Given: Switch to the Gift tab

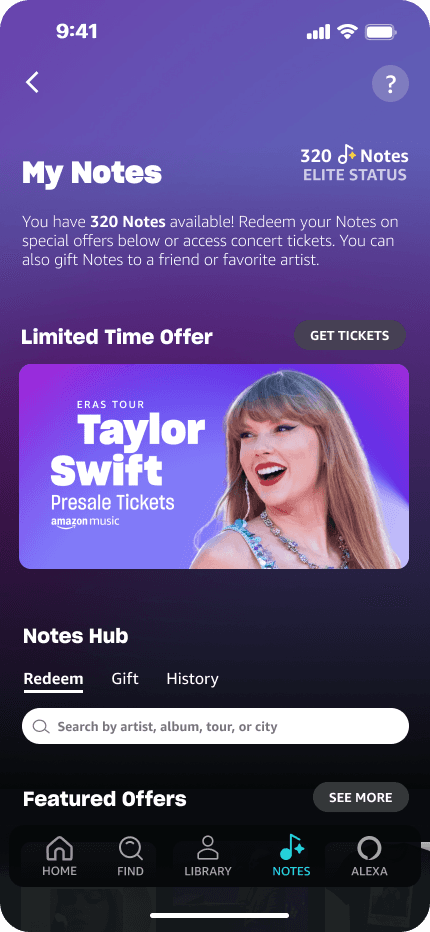Looking at the screenshot, I should pos(125,679).
